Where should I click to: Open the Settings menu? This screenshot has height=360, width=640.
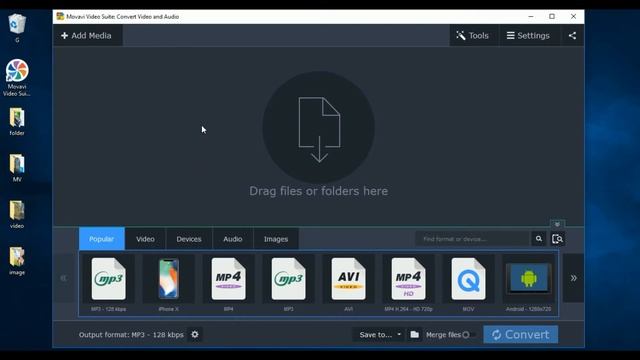pyautogui.click(x=529, y=36)
